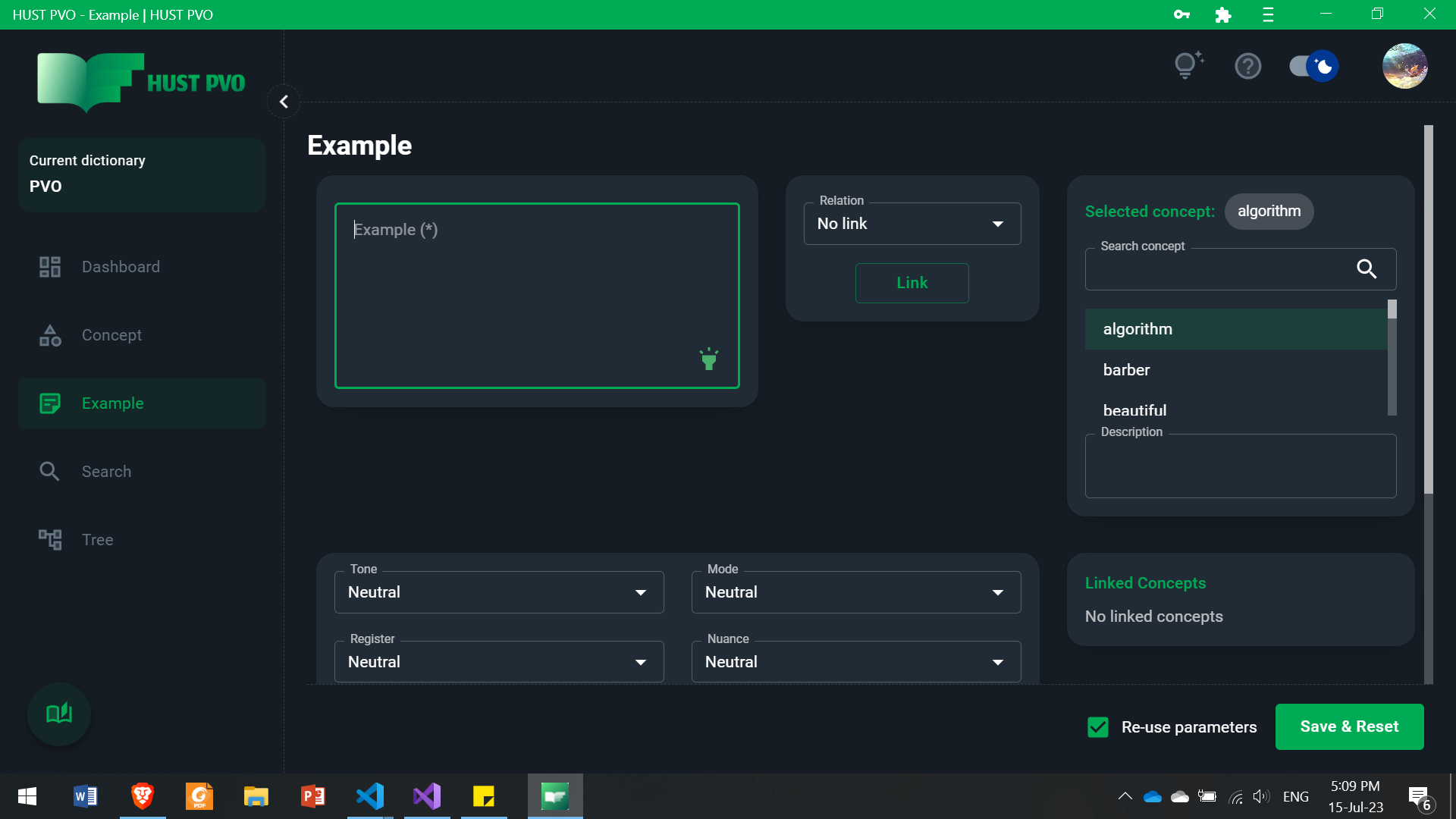Click the help question mark icon
The width and height of the screenshot is (1456, 819).
1247,65
